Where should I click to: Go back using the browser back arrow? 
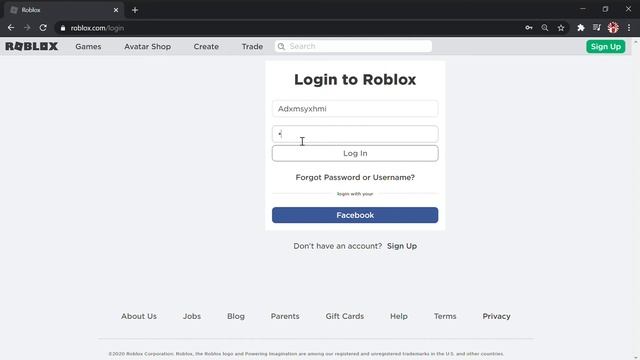click(11, 28)
